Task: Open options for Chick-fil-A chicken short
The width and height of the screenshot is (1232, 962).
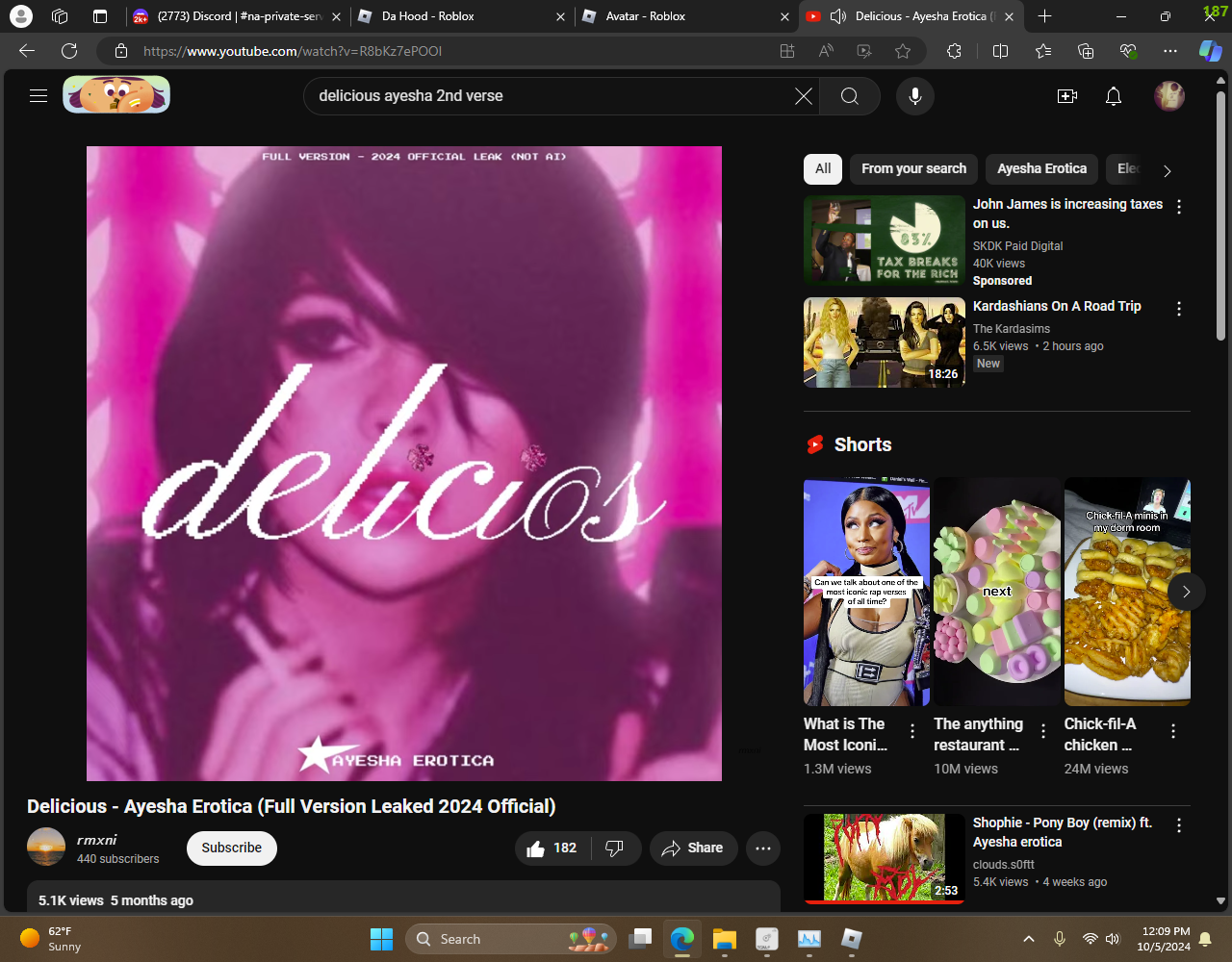Action: coord(1173,731)
